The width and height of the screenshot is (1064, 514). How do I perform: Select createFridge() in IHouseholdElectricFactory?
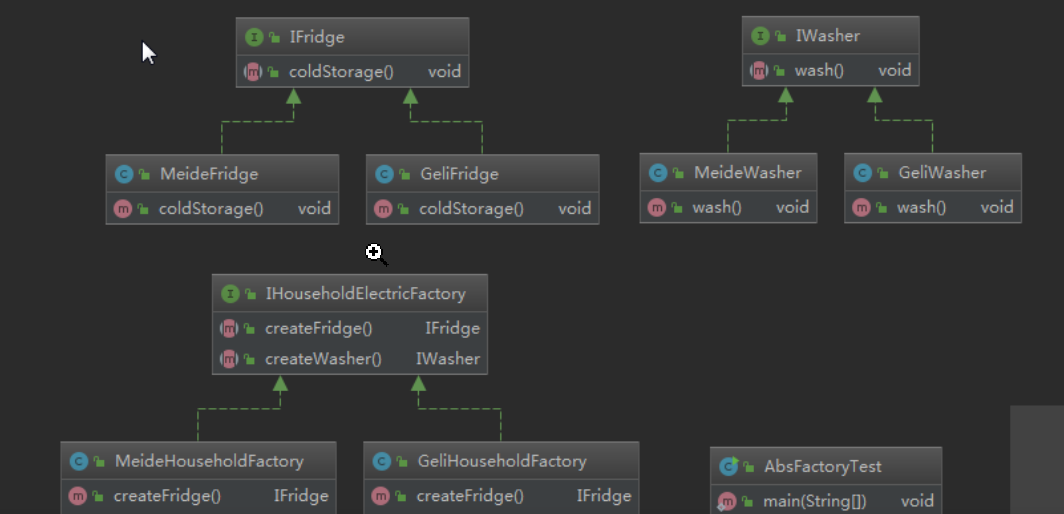[318, 328]
